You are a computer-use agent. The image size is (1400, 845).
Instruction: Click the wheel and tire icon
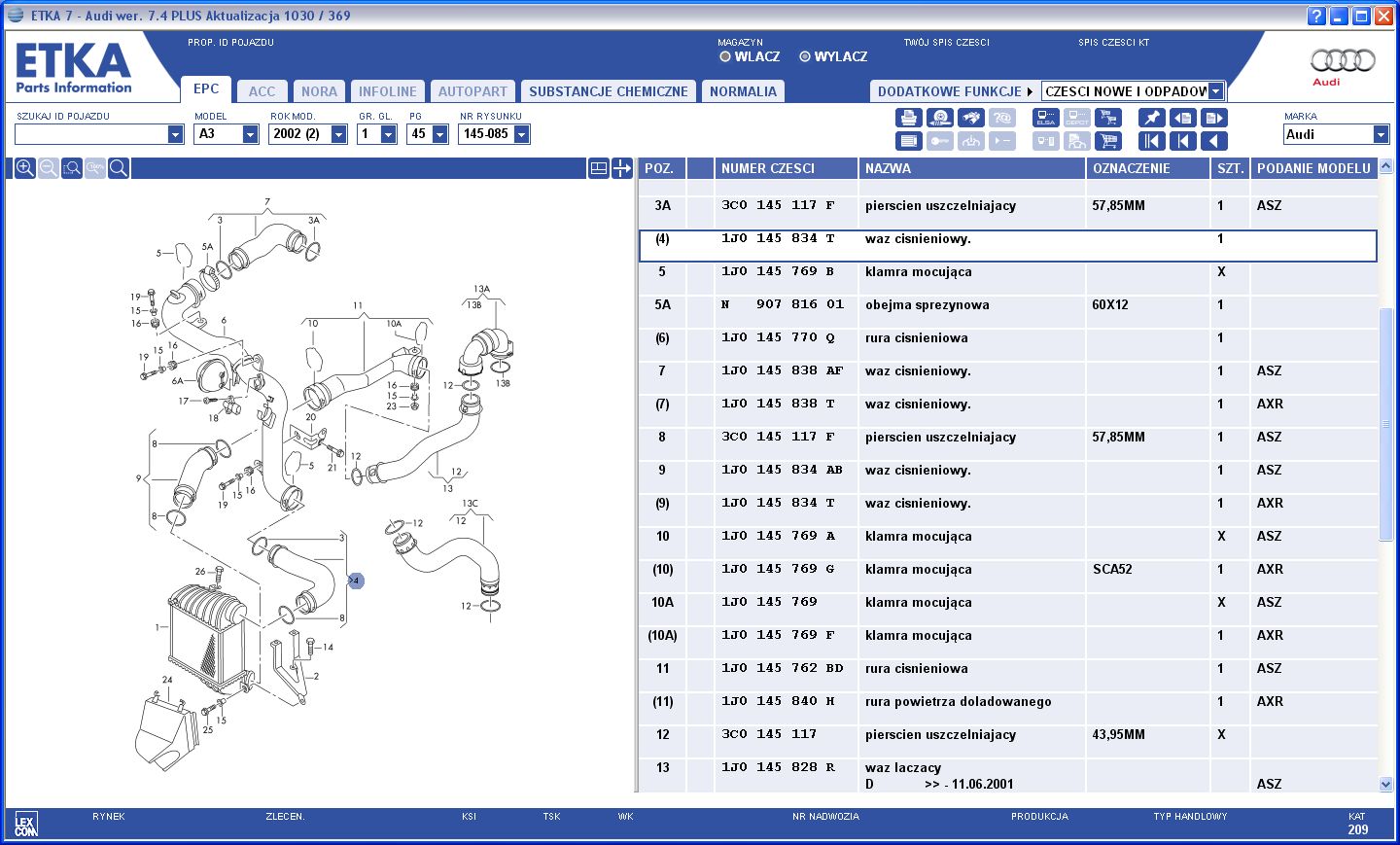click(939, 118)
